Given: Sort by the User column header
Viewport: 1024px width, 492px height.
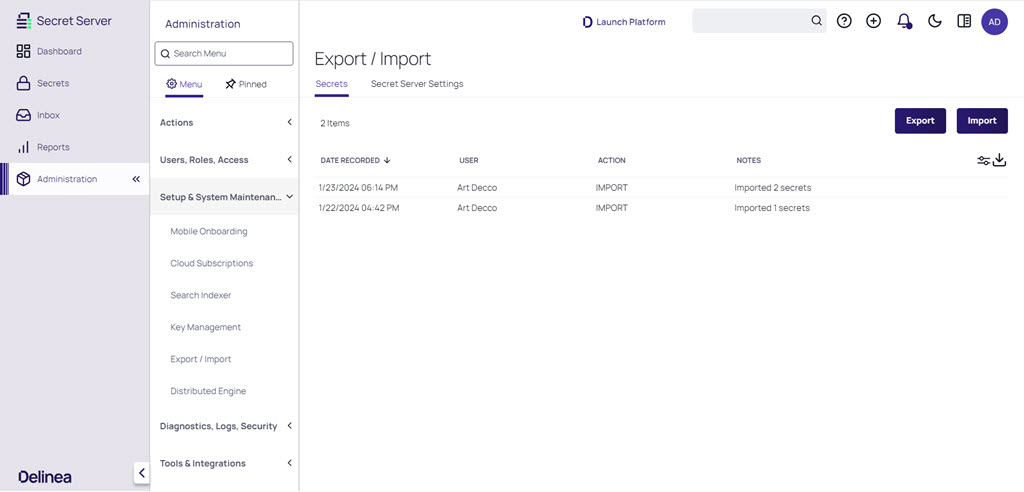Looking at the screenshot, I should click(x=469, y=161).
